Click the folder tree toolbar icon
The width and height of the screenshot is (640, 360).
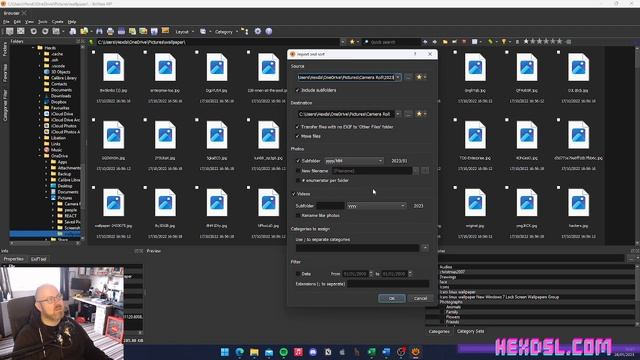click(x=244, y=31)
